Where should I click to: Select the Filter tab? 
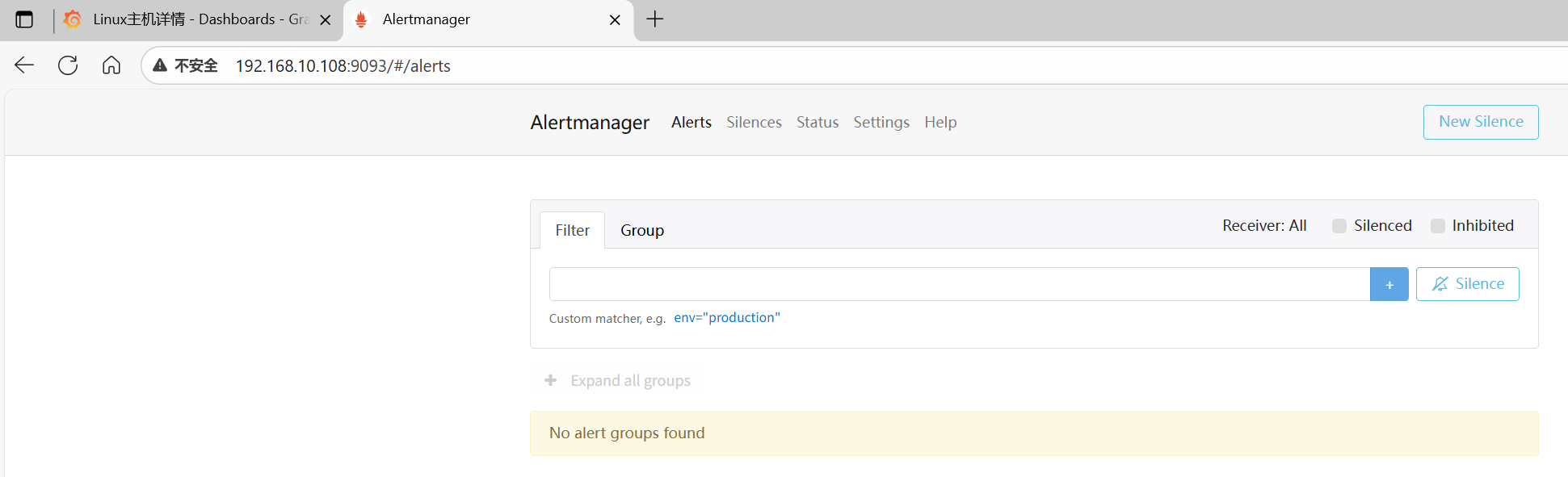click(x=572, y=230)
